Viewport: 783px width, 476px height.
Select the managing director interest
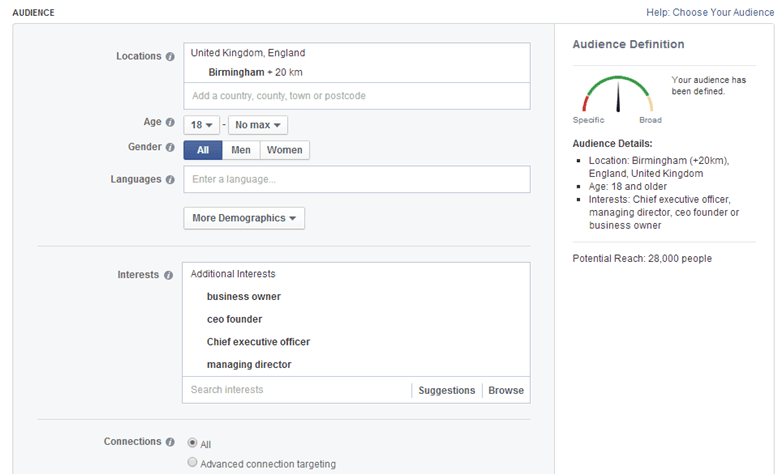coord(249,365)
